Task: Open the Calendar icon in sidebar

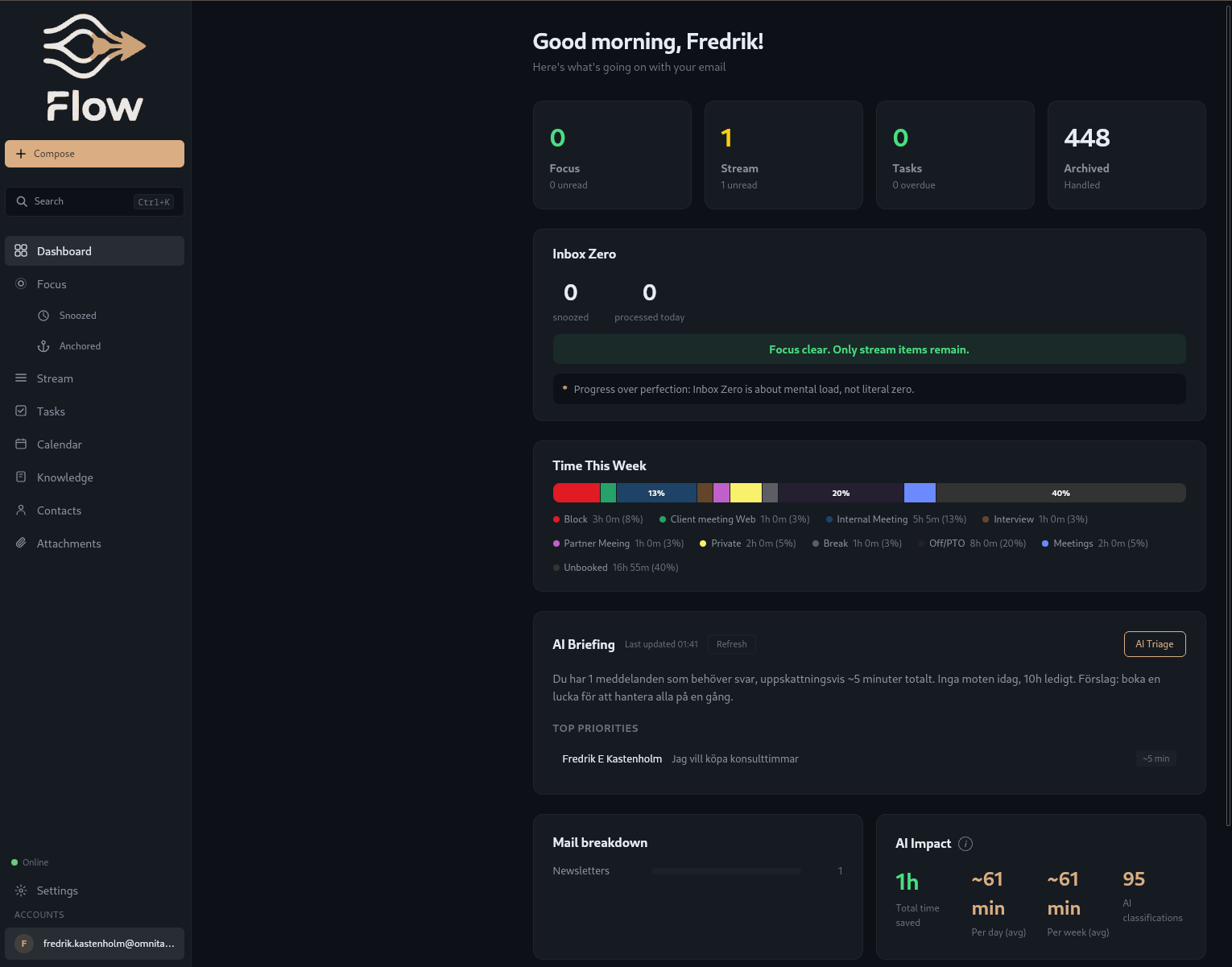Action: (x=22, y=444)
